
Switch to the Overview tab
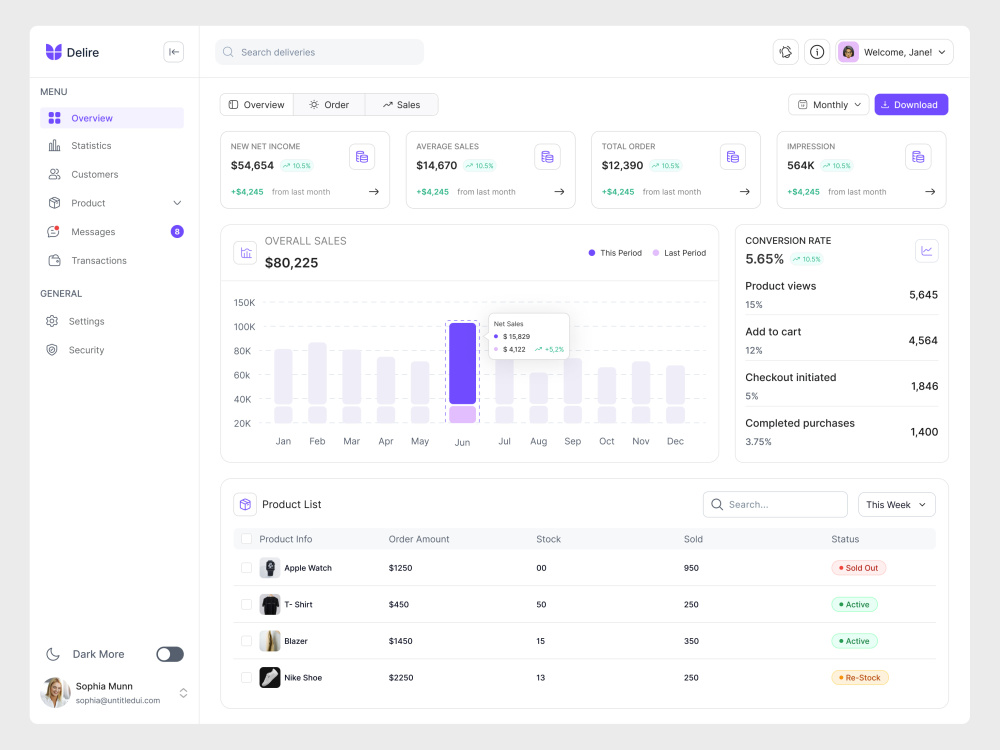point(256,105)
